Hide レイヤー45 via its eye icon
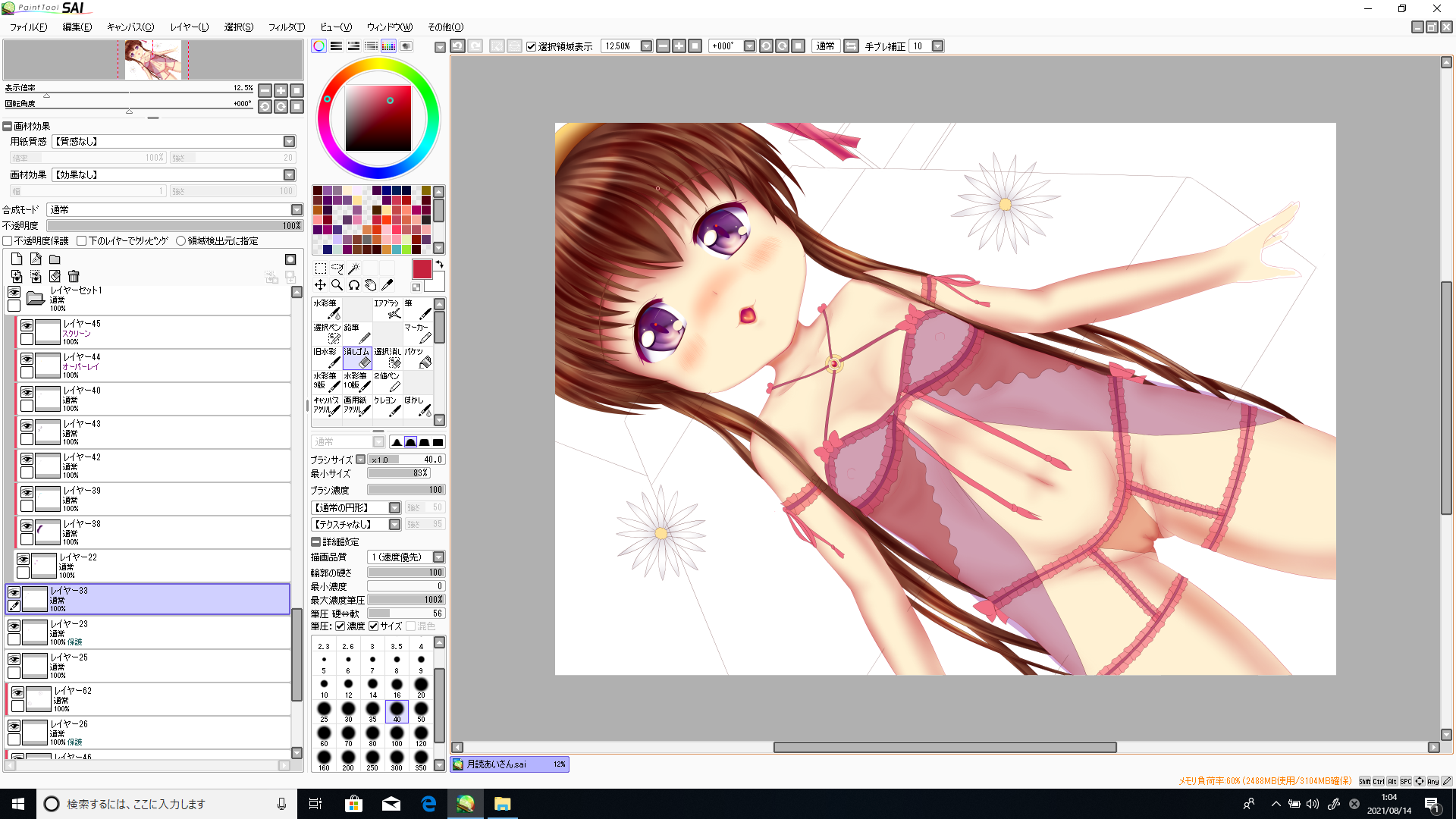Screen dimensions: 1456x819 point(27,326)
